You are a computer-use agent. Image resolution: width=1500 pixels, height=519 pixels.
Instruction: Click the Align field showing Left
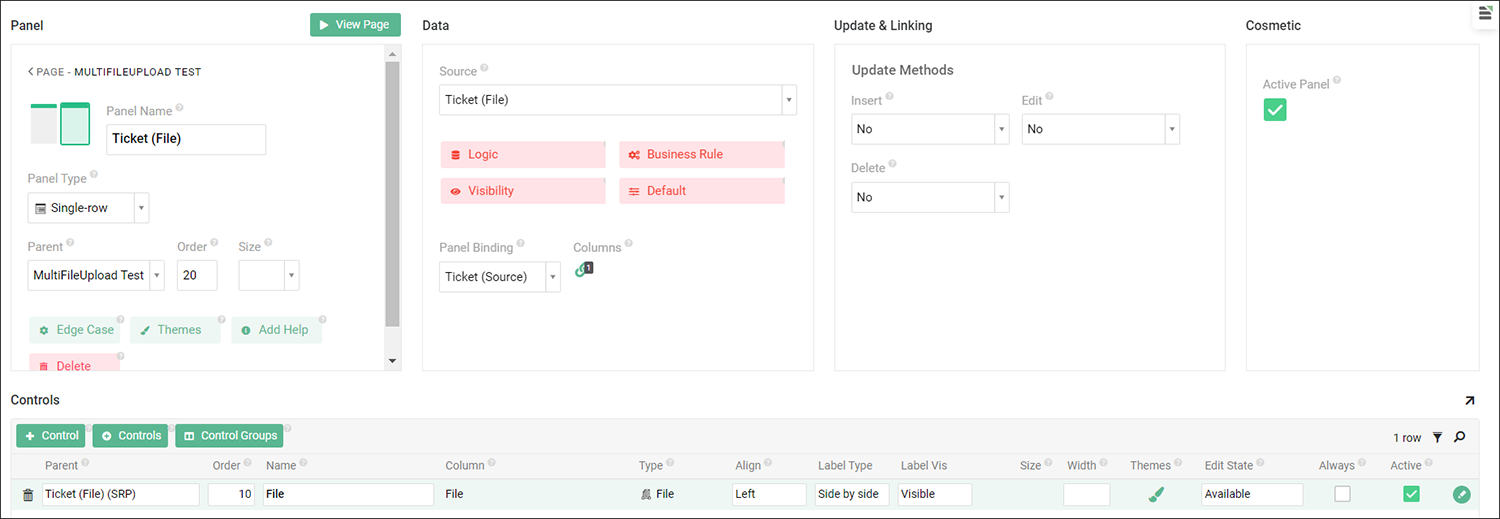click(x=769, y=494)
